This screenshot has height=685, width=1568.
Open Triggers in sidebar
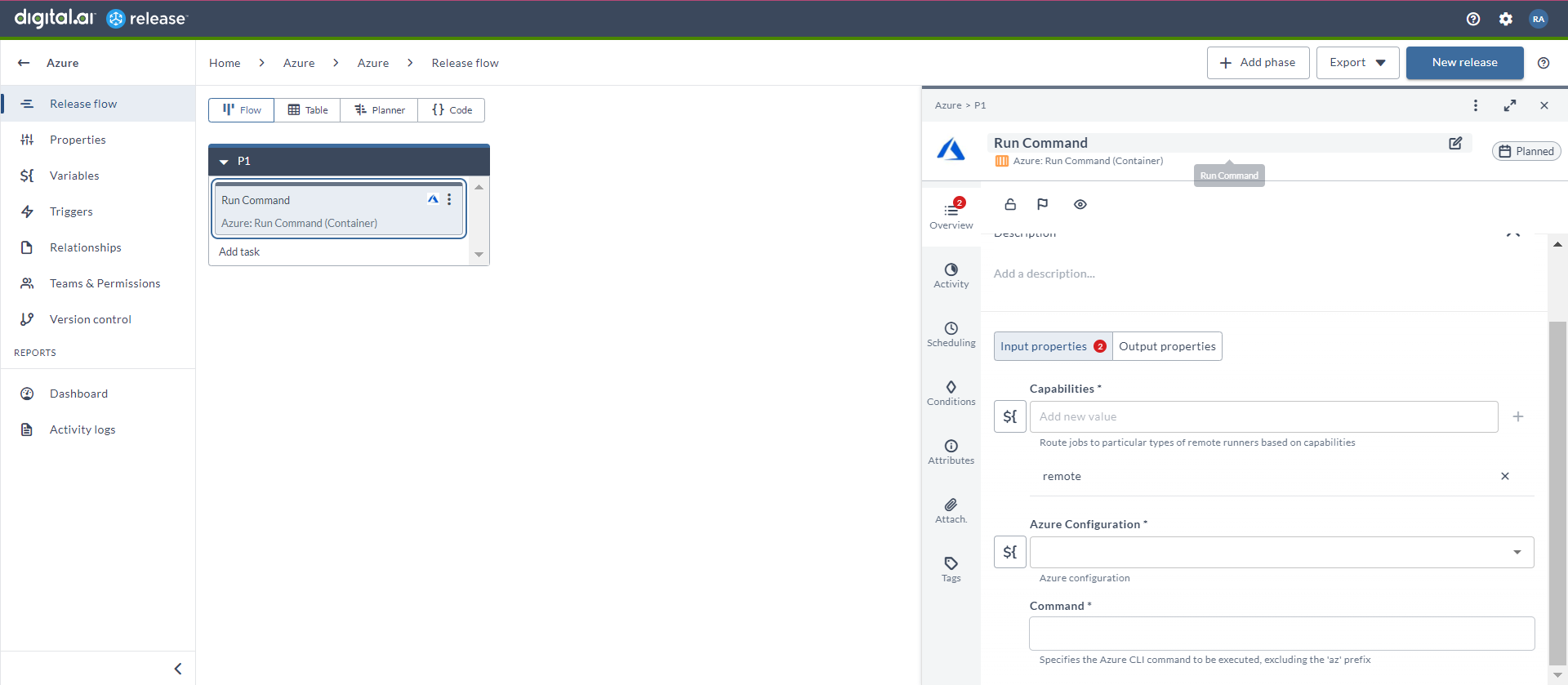pos(98,211)
